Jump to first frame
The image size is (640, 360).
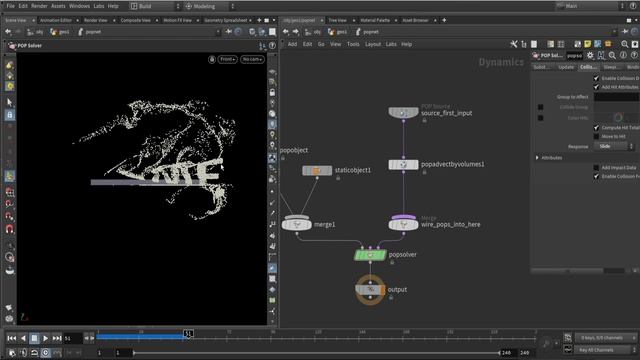(11, 338)
